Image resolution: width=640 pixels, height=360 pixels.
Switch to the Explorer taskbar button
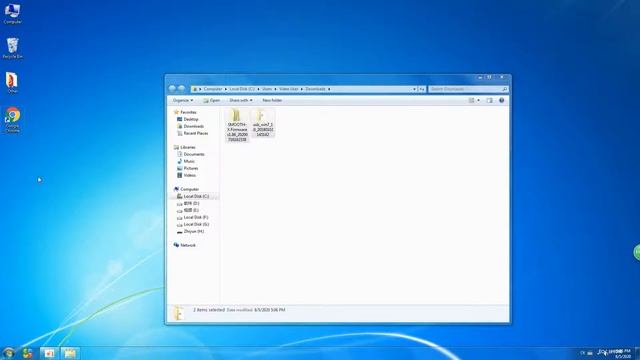coord(70,353)
